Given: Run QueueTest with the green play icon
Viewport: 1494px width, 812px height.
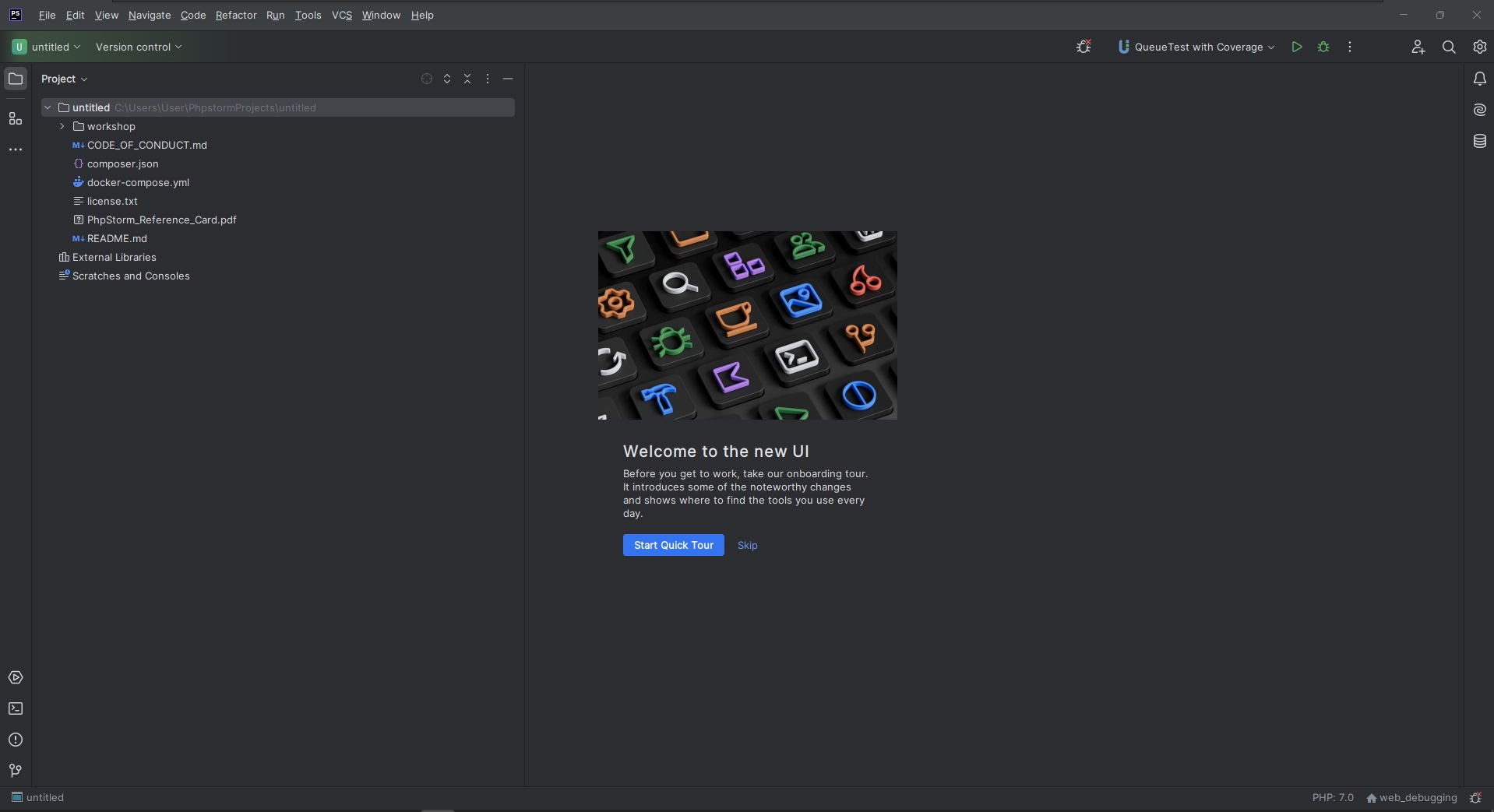Looking at the screenshot, I should point(1297,47).
